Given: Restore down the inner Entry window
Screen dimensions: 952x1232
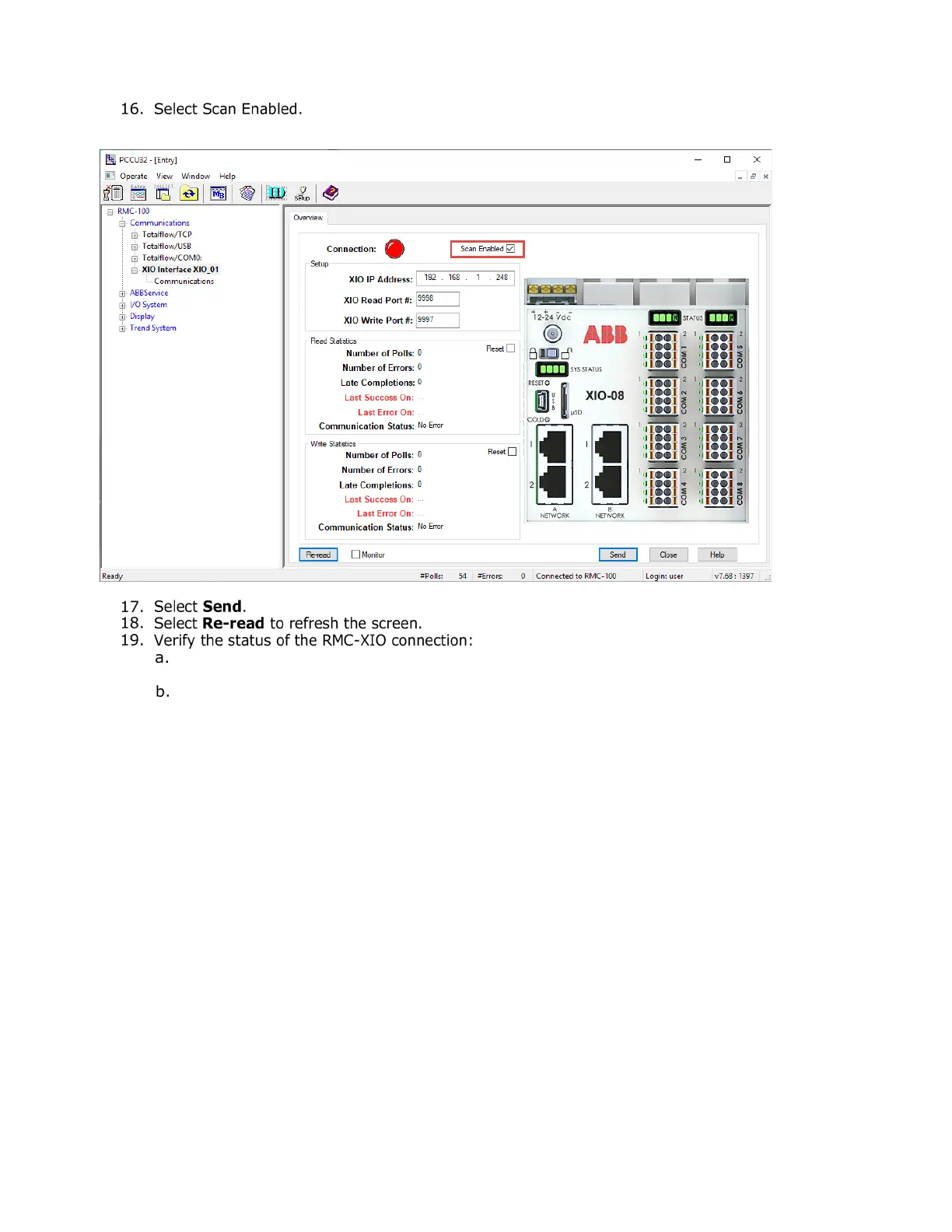Looking at the screenshot, I should coord(753,177).
